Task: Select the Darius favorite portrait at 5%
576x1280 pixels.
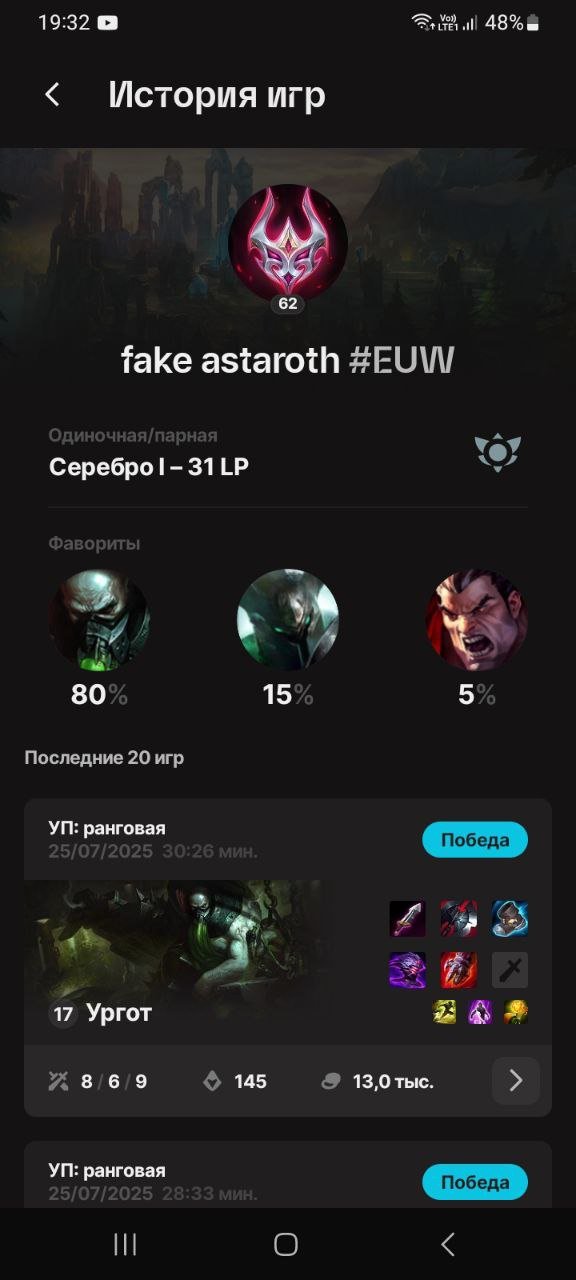Action: coord(477,620)
